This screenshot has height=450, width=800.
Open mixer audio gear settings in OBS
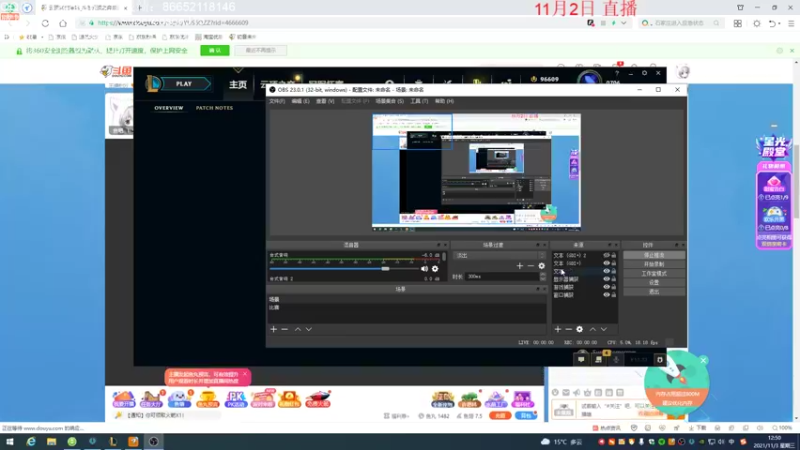(x=435, y=268)
